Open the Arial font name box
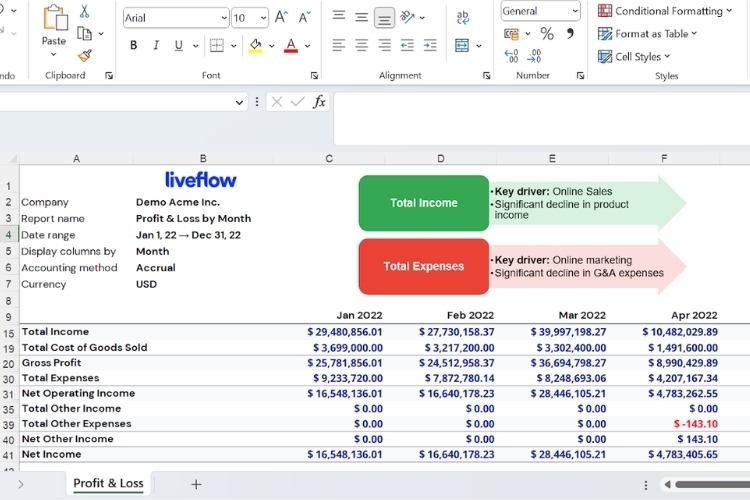The height and width of the screenshot is (500, 750). (176, 18)
